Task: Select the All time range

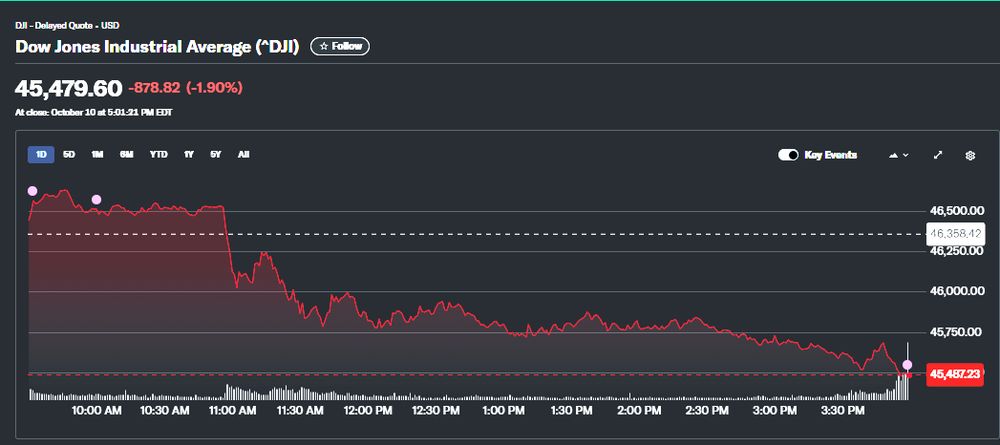Action: (x=243, y=154)
